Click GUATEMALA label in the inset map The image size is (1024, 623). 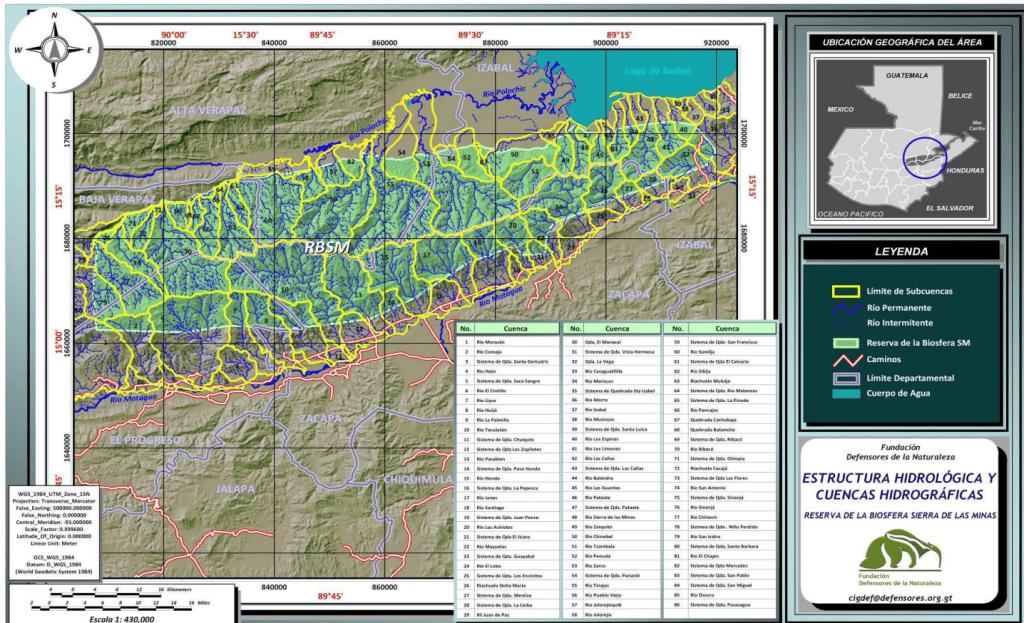tap(908, 76)
